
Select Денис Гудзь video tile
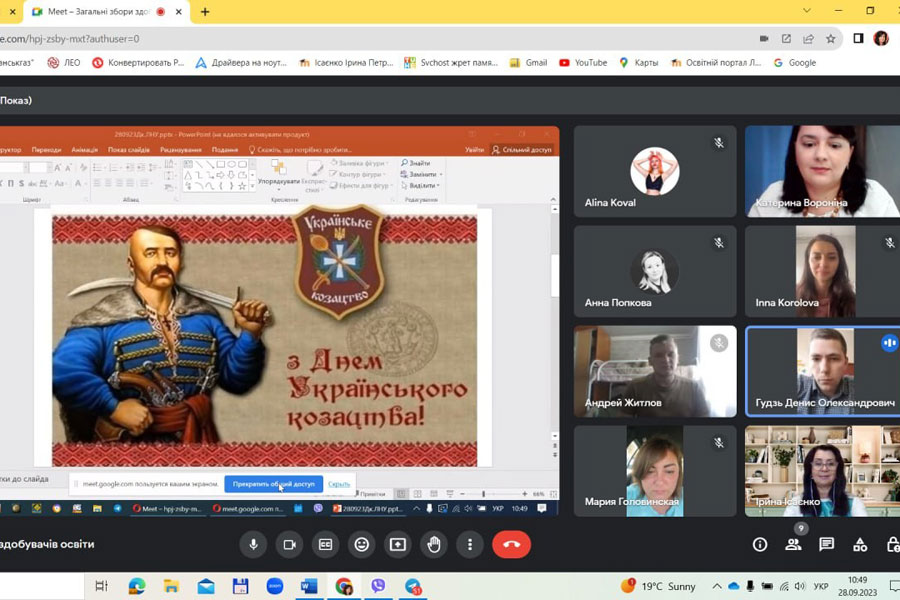coord(822,370)
